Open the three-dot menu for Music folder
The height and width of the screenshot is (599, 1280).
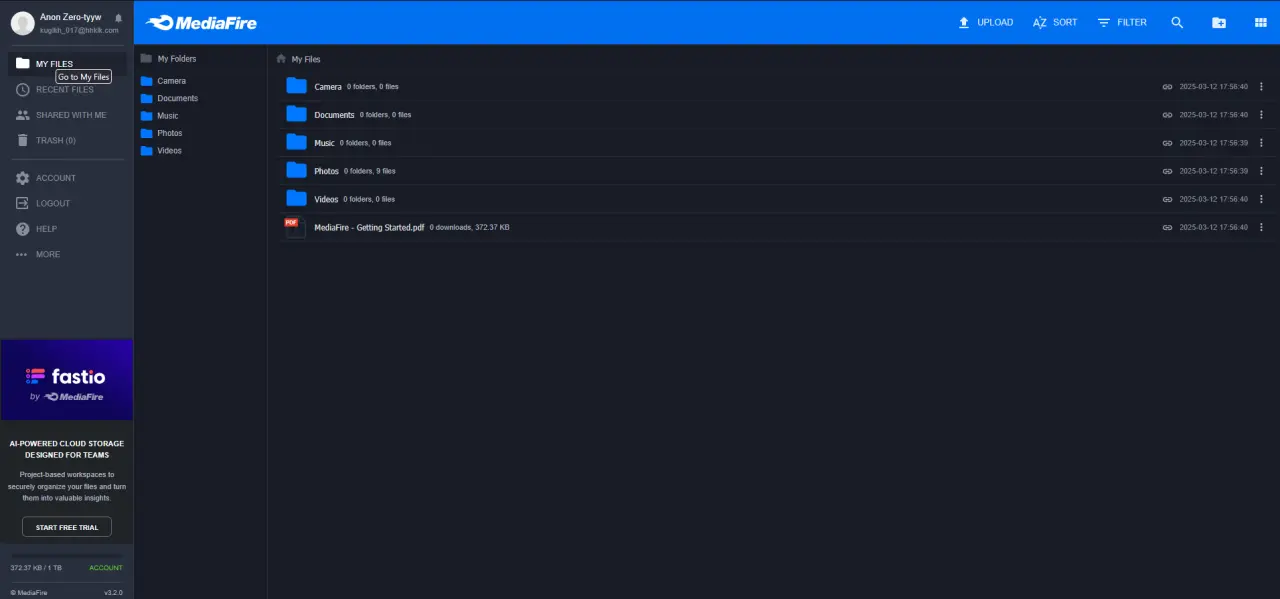1262,143
